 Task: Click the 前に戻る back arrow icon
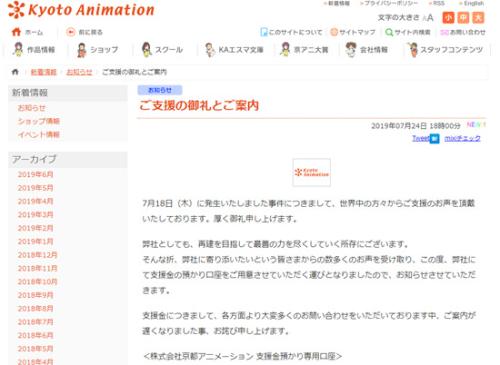coord(70,32)
